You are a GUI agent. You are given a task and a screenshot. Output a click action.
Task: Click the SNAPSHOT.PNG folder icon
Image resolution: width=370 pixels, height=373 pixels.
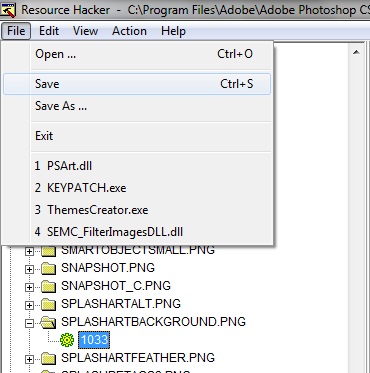tap(49, 268)
